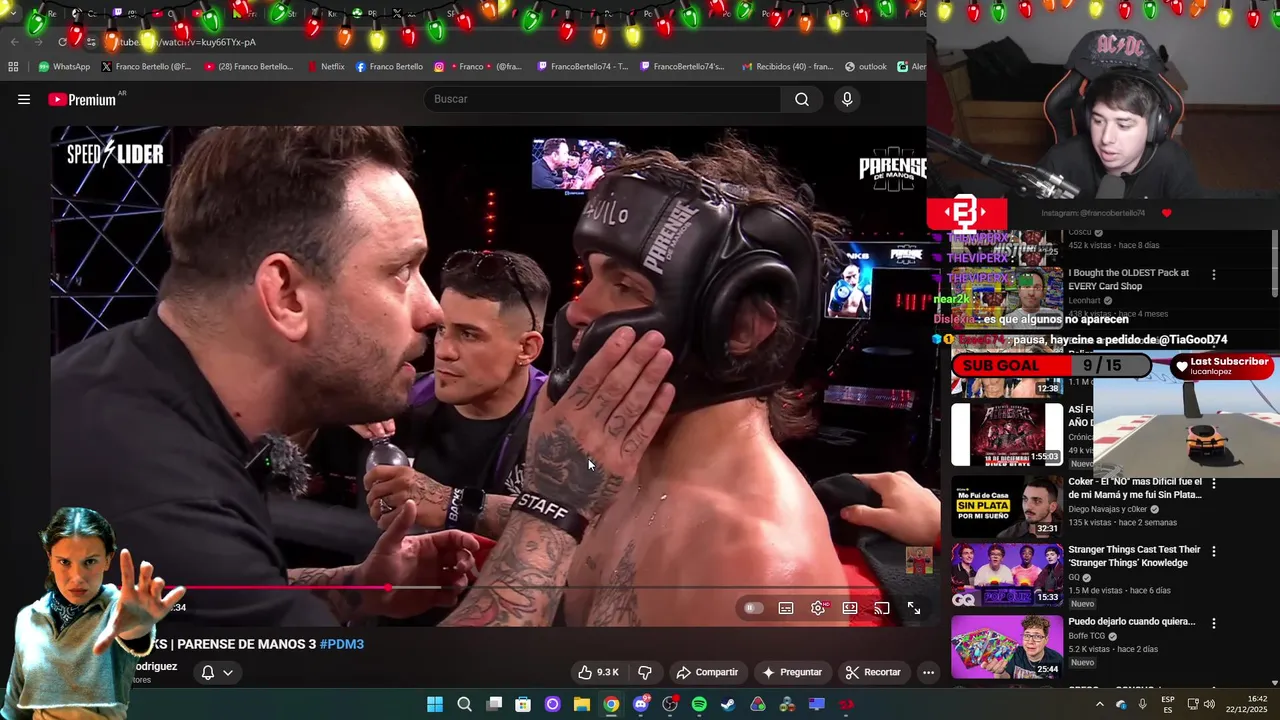Open the volume tray icon
The height and width of the screenshot is (720, 1280).
[x=1210, y=704]
